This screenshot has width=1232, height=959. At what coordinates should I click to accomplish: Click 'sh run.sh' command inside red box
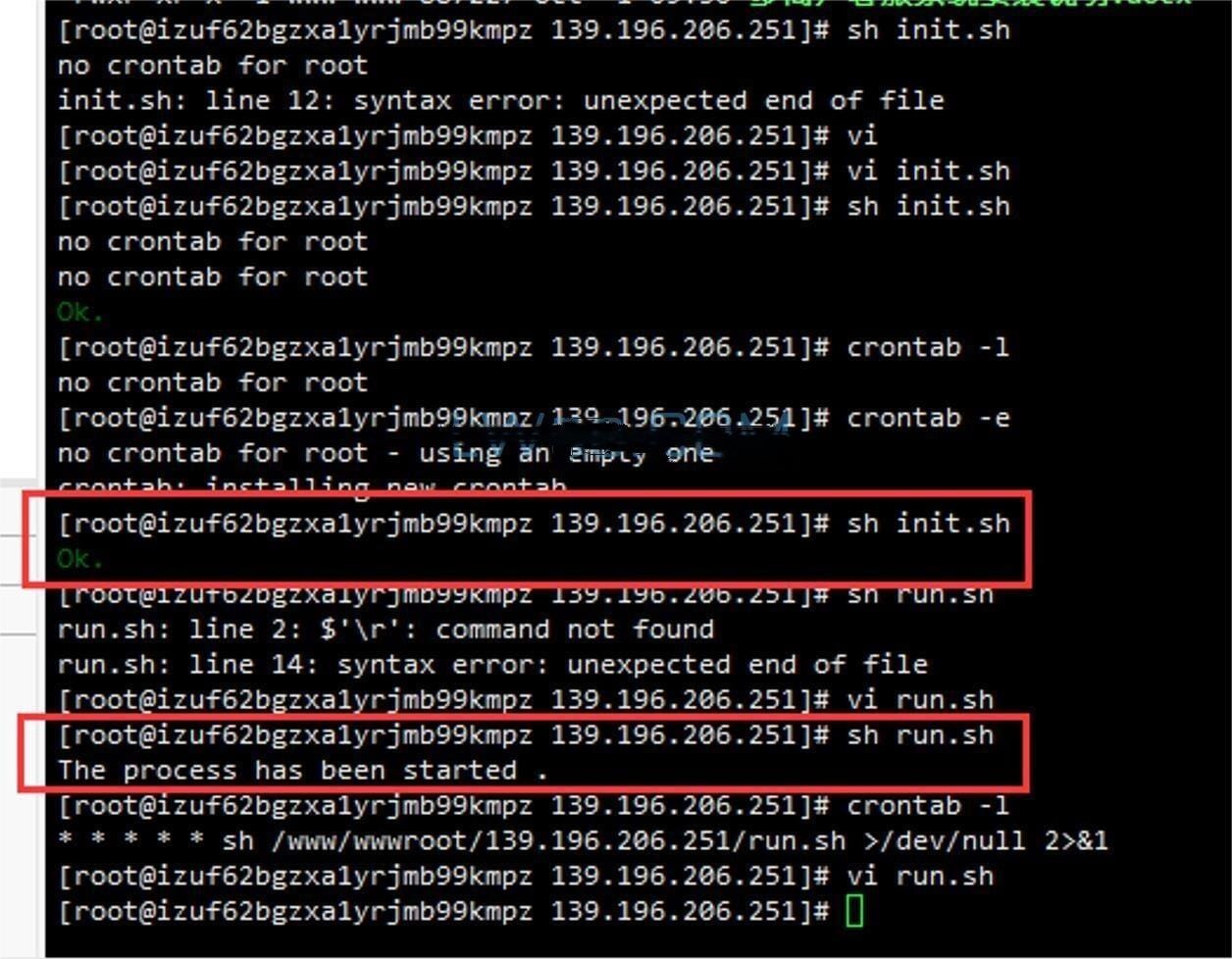pos(920,734)
